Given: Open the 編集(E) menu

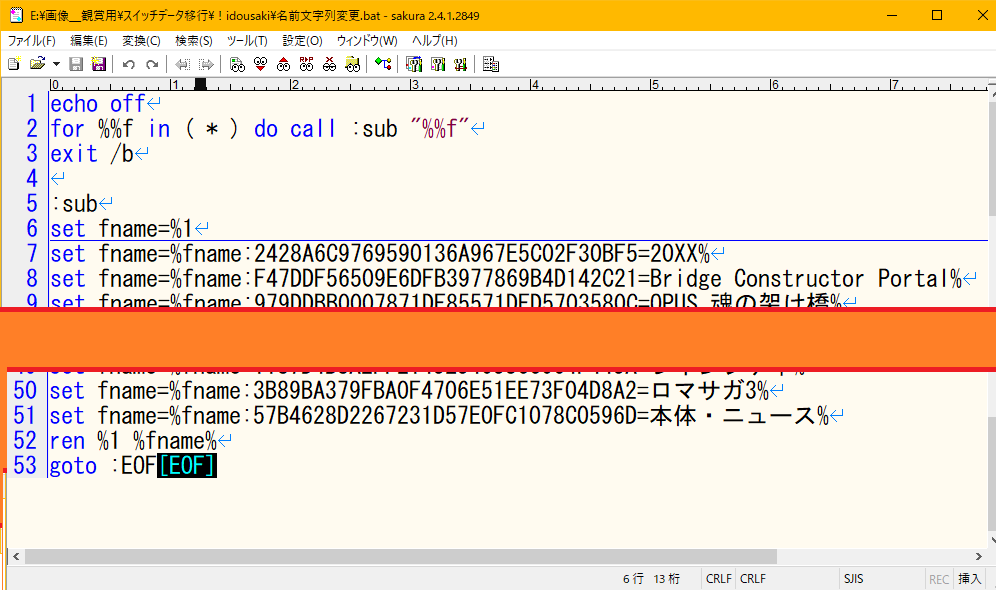Looking at the screenshot, I should 89,41.
